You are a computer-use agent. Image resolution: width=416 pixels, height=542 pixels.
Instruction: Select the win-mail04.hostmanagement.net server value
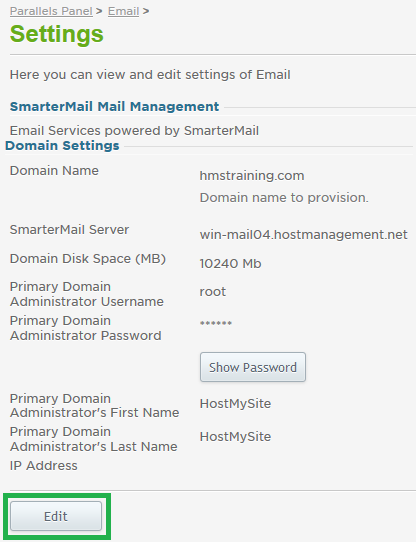coord(304,235)
